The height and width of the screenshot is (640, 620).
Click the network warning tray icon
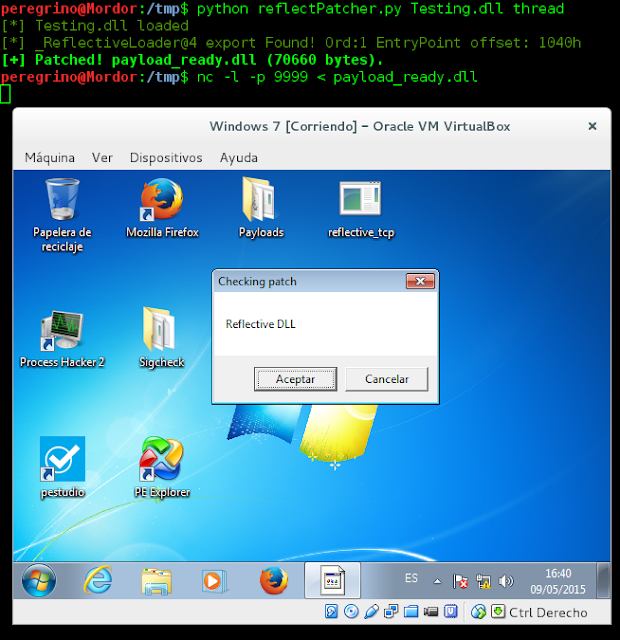pyautogui.click(x=483, y=581)
